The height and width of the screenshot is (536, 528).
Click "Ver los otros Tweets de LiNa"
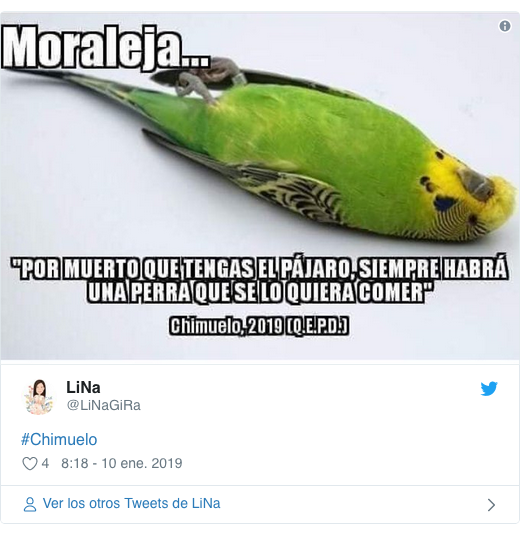(132, 504)
